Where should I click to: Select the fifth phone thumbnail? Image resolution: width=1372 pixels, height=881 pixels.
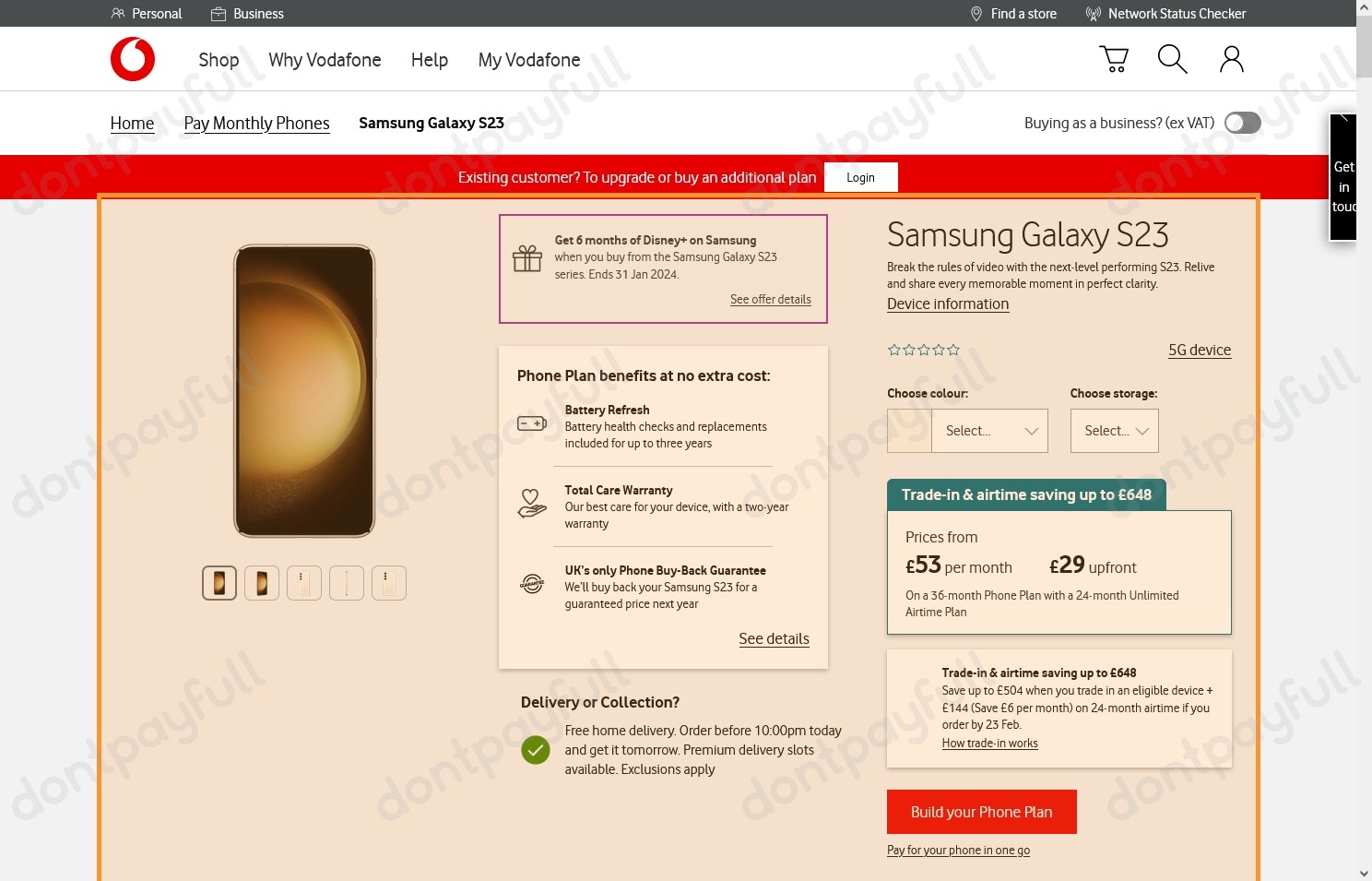[389, 583]
